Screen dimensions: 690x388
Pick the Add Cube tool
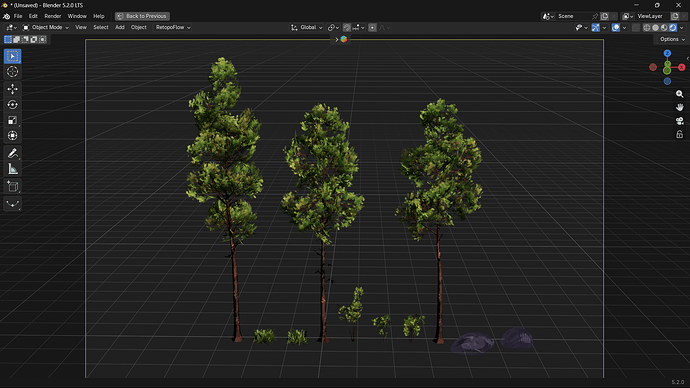click(x=12, y=187)
